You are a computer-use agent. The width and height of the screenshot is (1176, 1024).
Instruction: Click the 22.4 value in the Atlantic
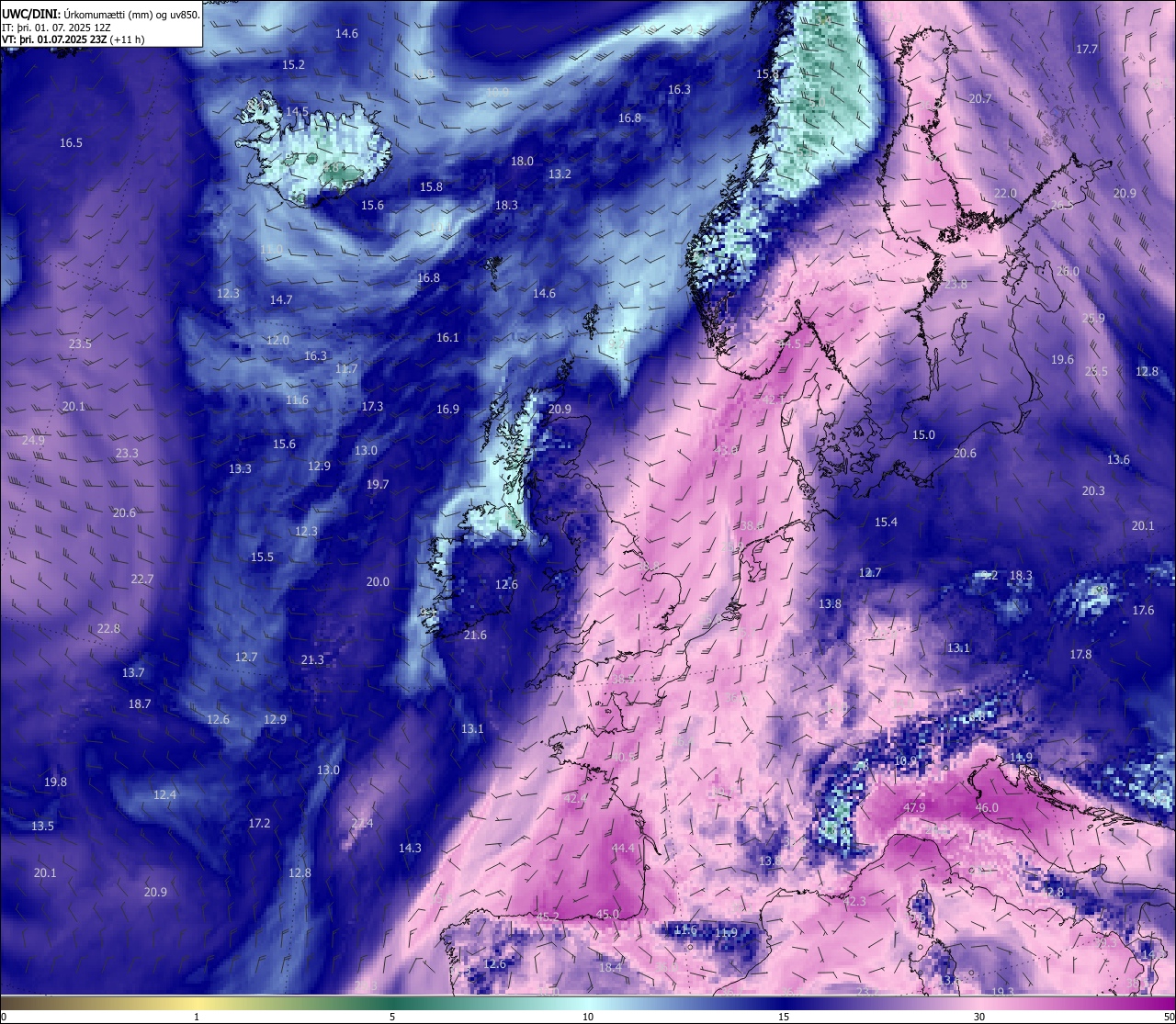coord(362,824)
